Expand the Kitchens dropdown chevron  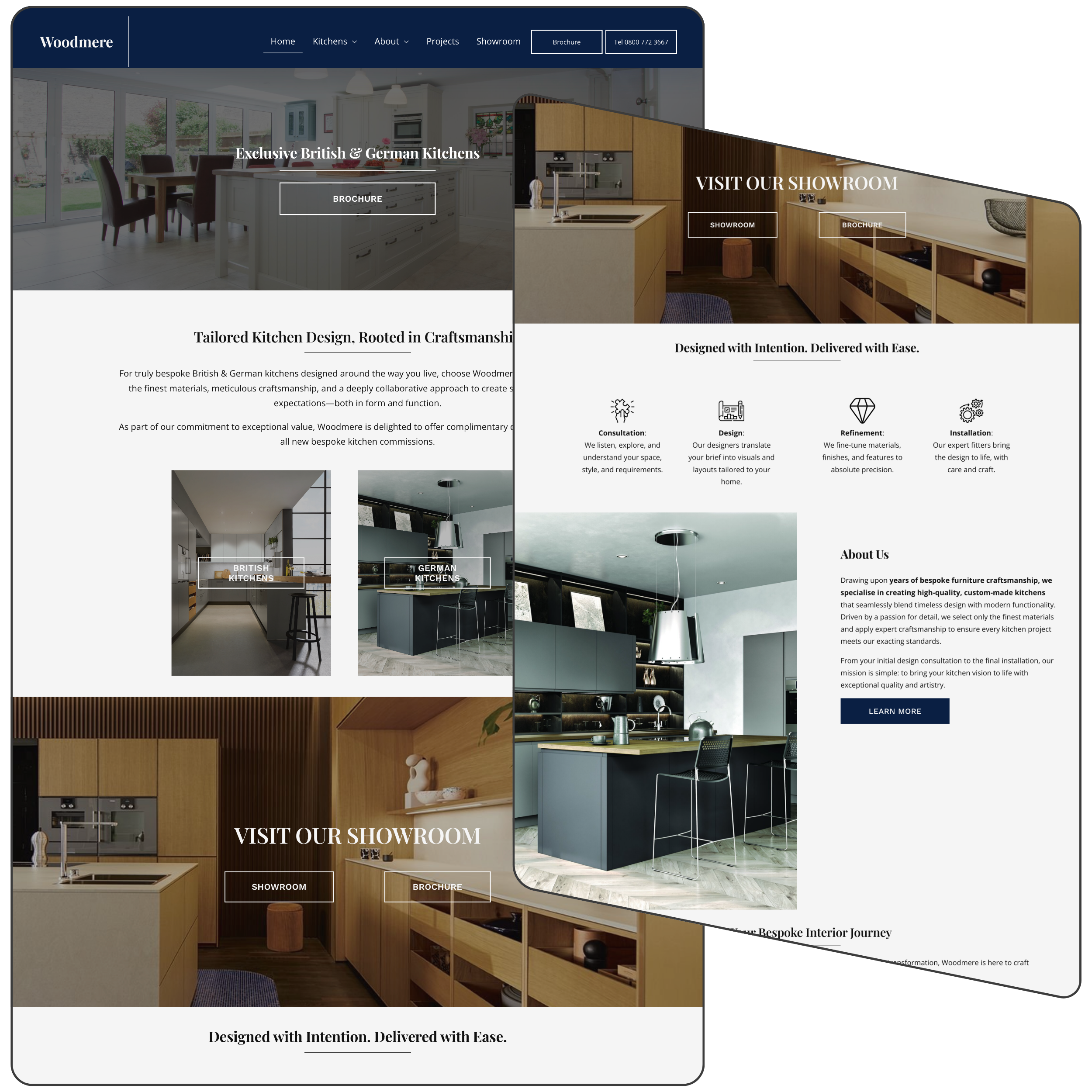tap(354, 42)
